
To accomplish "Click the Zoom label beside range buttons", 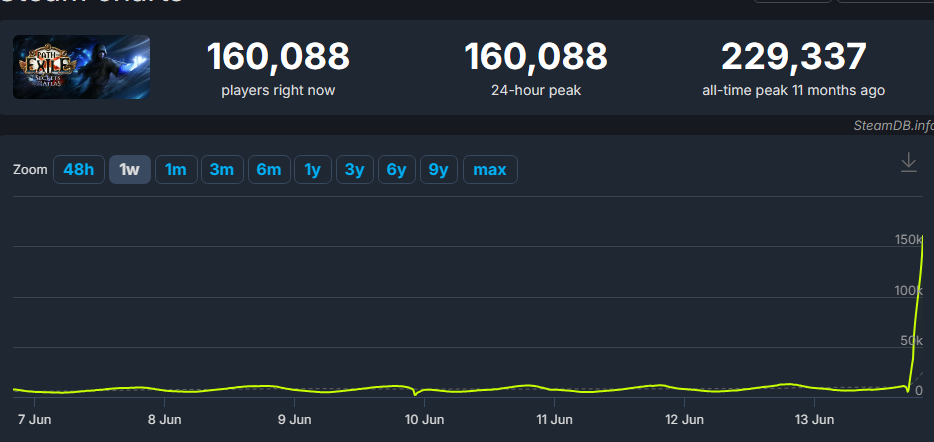I will tap(30, 170).
